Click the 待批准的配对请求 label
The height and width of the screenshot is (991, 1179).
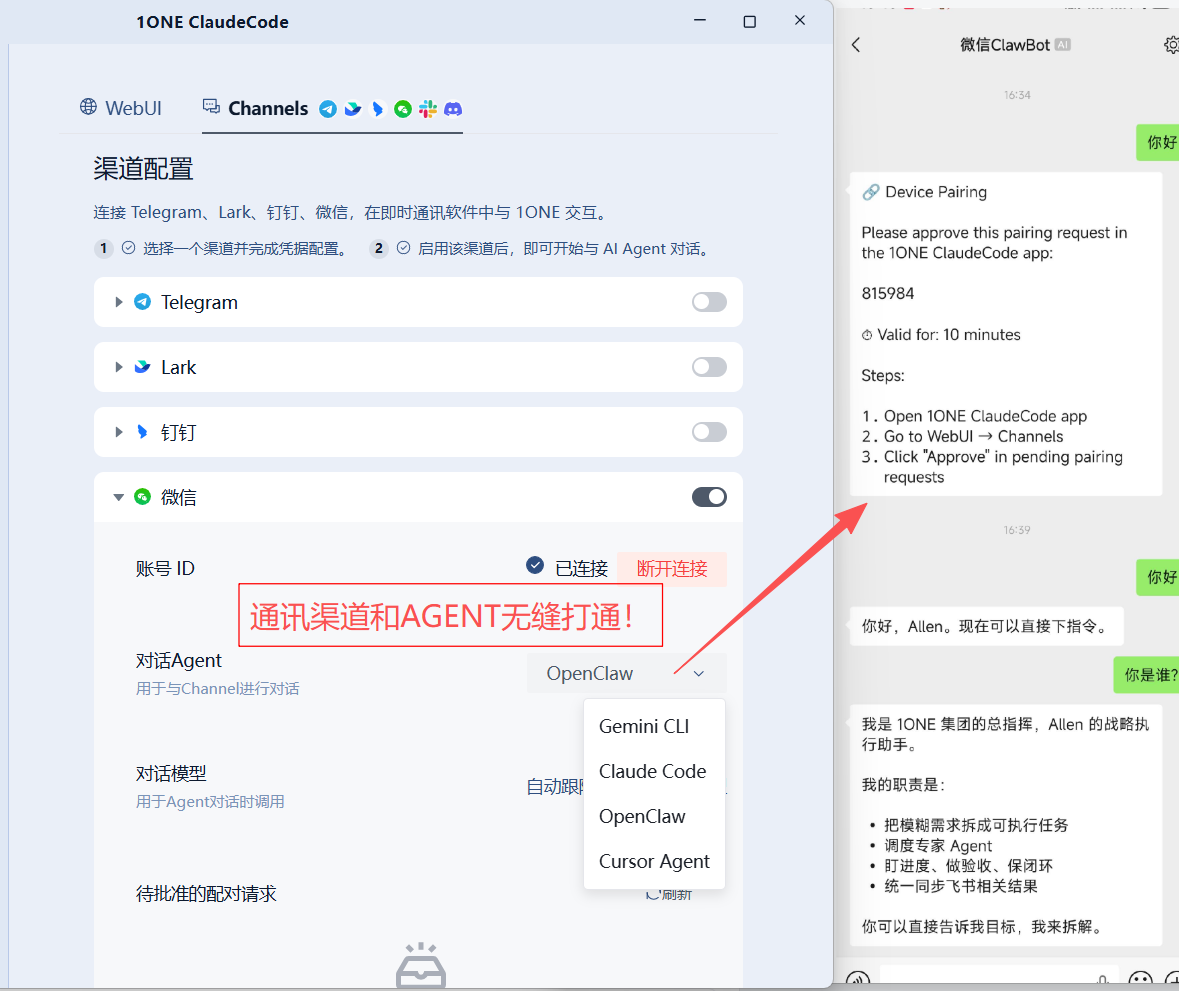(206, 893)
